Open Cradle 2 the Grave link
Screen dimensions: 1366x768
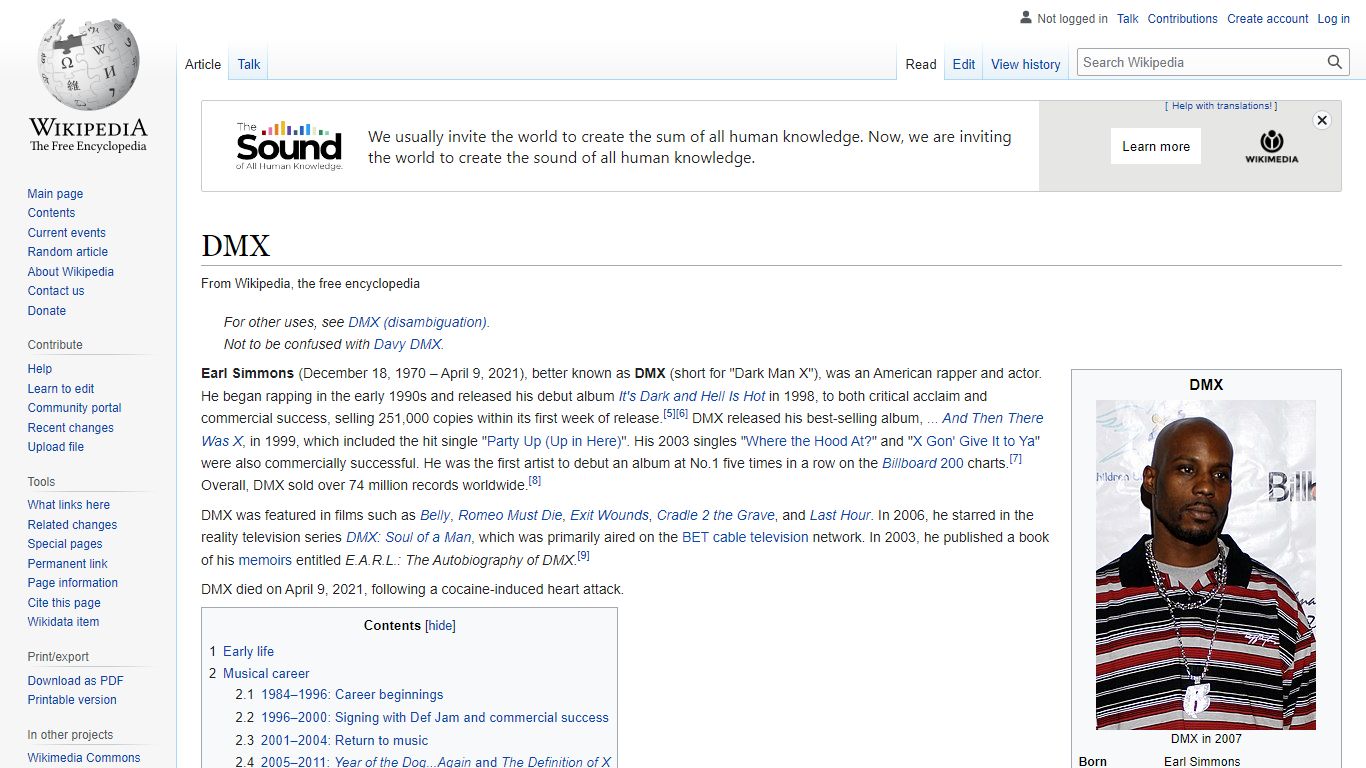click(x=716, y=515)
